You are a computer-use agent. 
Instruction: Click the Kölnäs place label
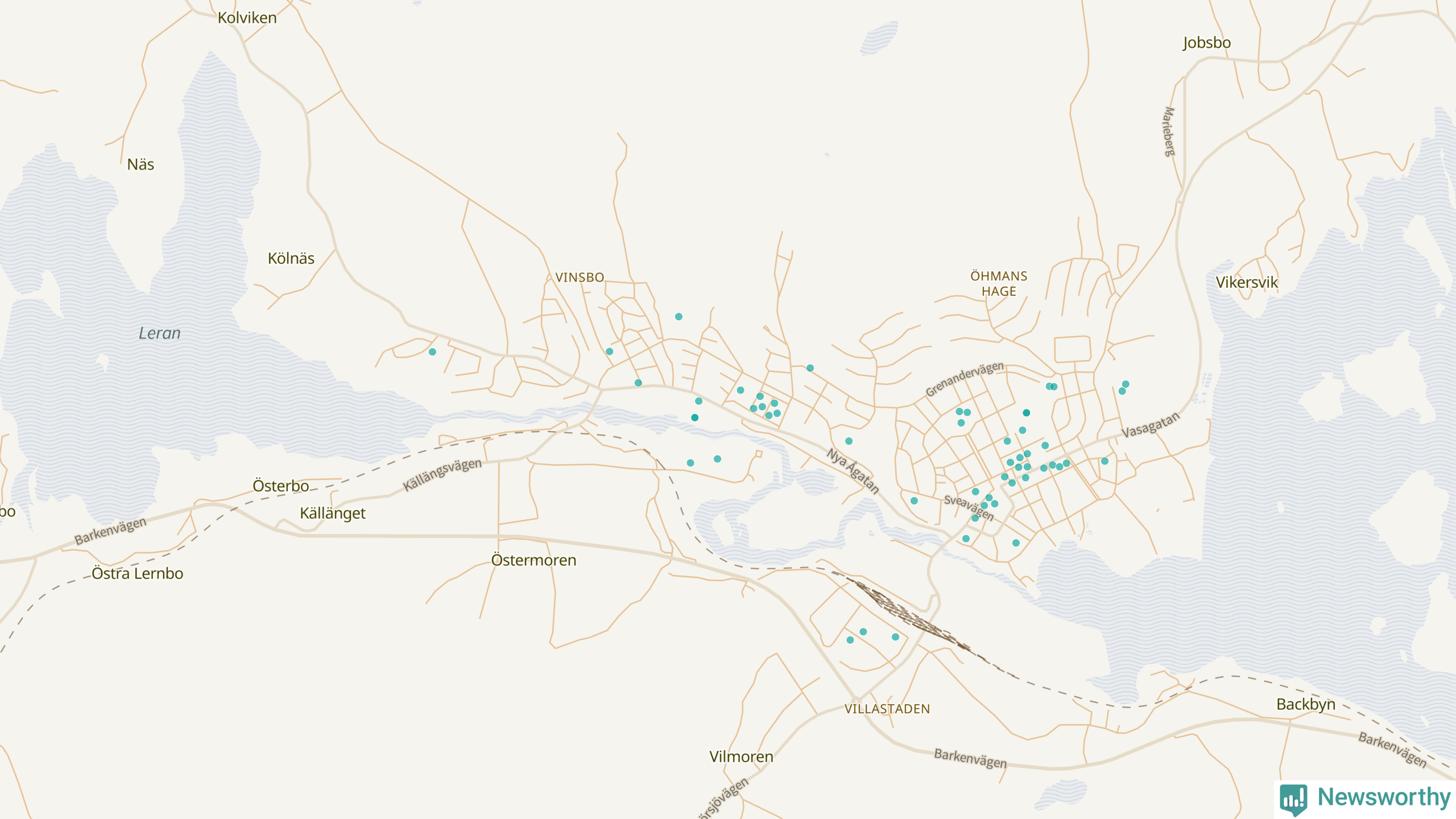(x=291, y=259)
